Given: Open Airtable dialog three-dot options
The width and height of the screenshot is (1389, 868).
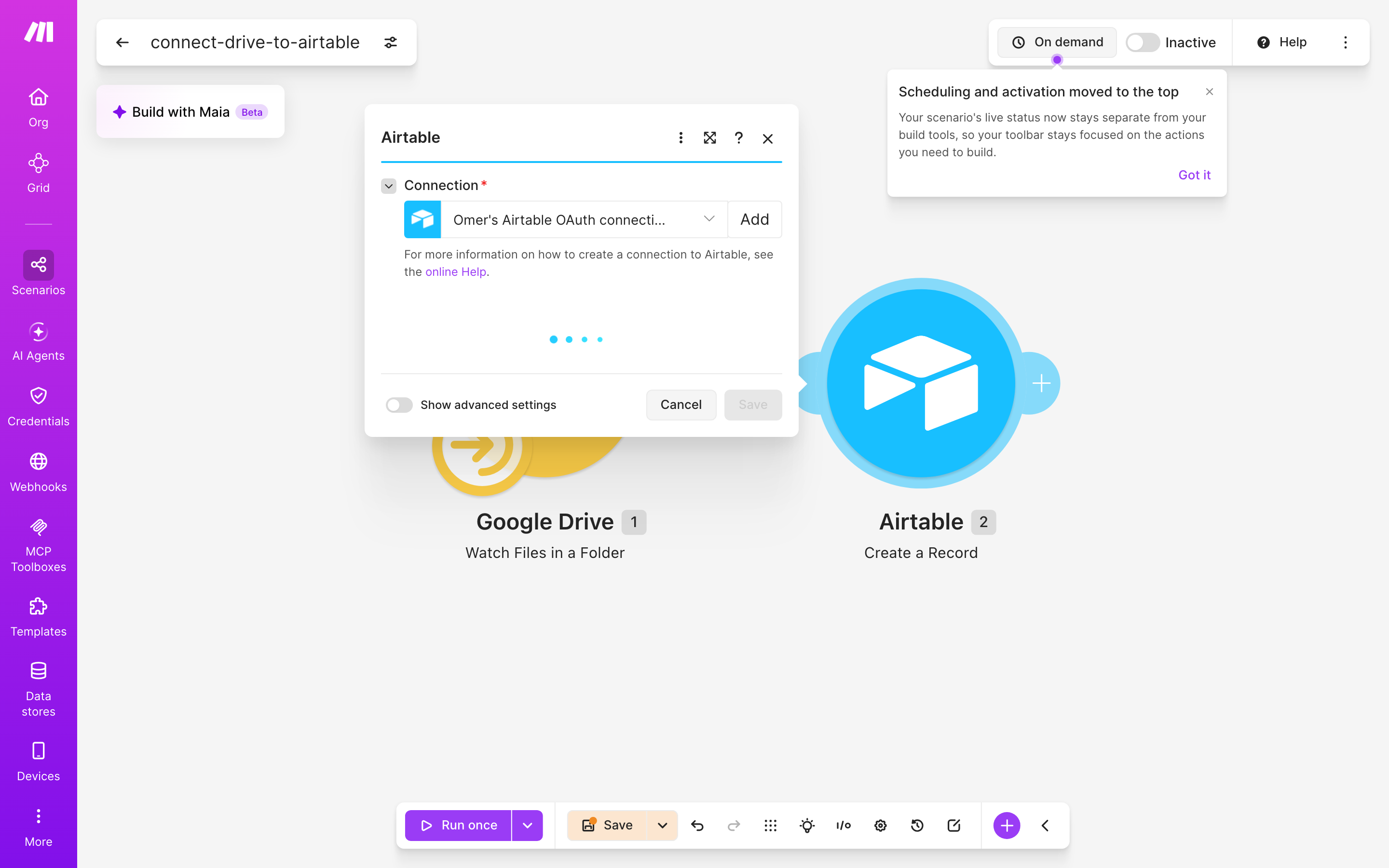Looking at the screenshot, I should tap(681, 138).
